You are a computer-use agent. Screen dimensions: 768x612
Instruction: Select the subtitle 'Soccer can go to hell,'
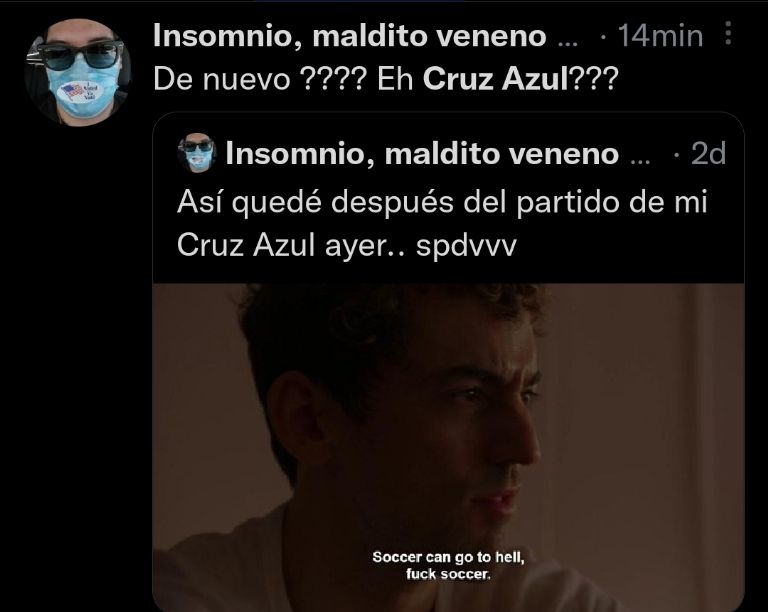pyautogui.click(x=448, y=557)
